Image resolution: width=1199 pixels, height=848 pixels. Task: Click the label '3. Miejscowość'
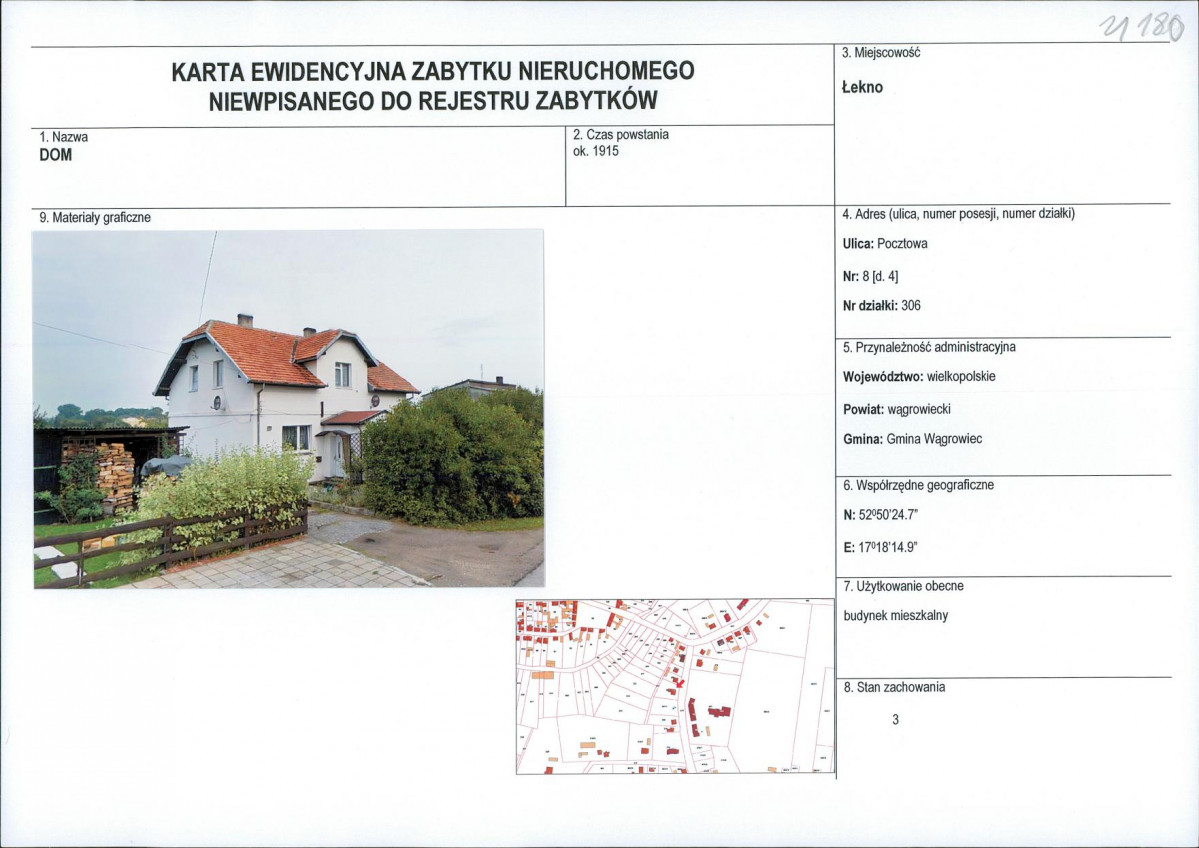coord(881,53)
